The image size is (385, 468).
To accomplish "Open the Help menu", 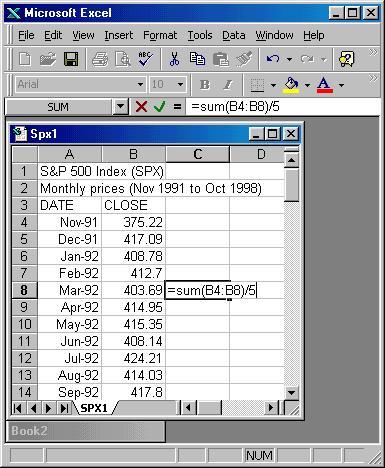I will (314, 35).
